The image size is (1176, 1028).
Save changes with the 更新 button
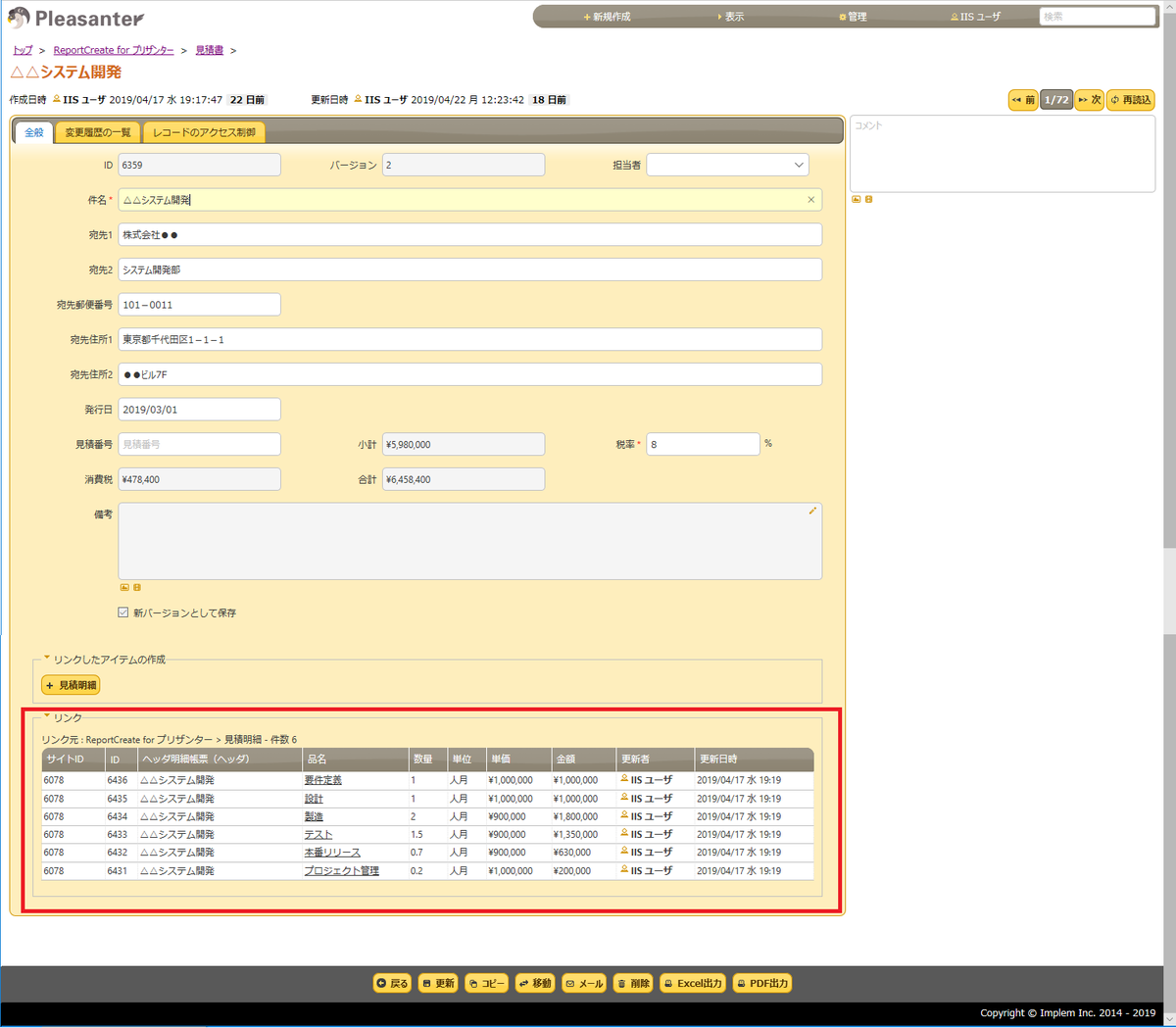(x=438, y=983)
